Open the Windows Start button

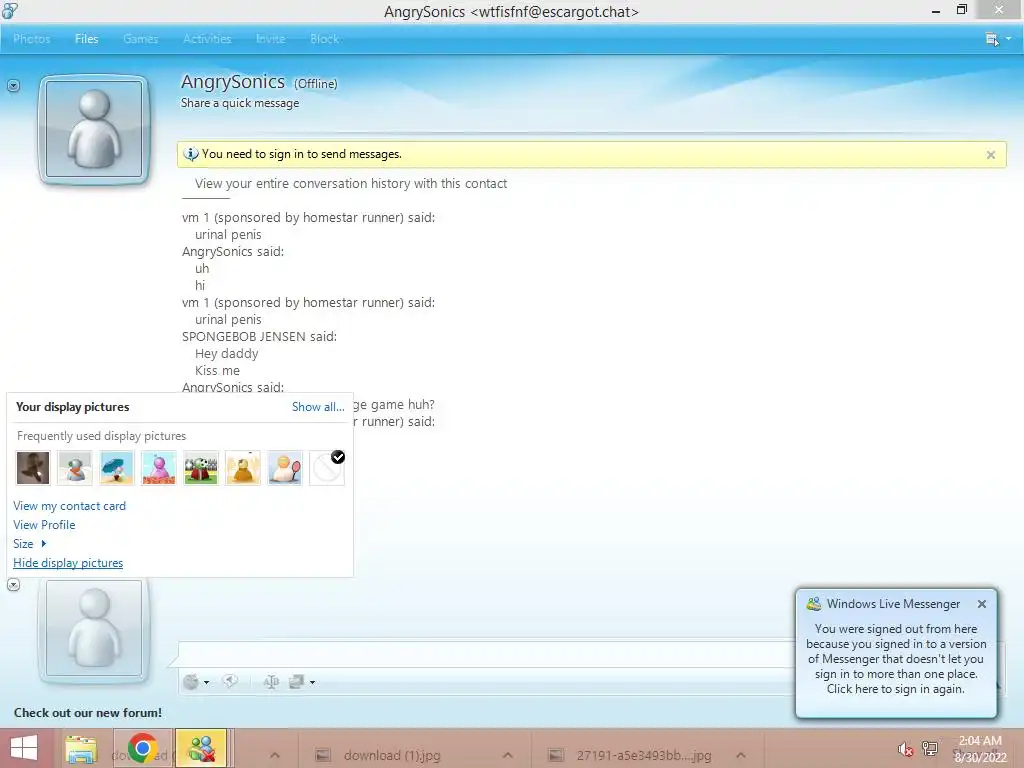[x=24, y=748]
